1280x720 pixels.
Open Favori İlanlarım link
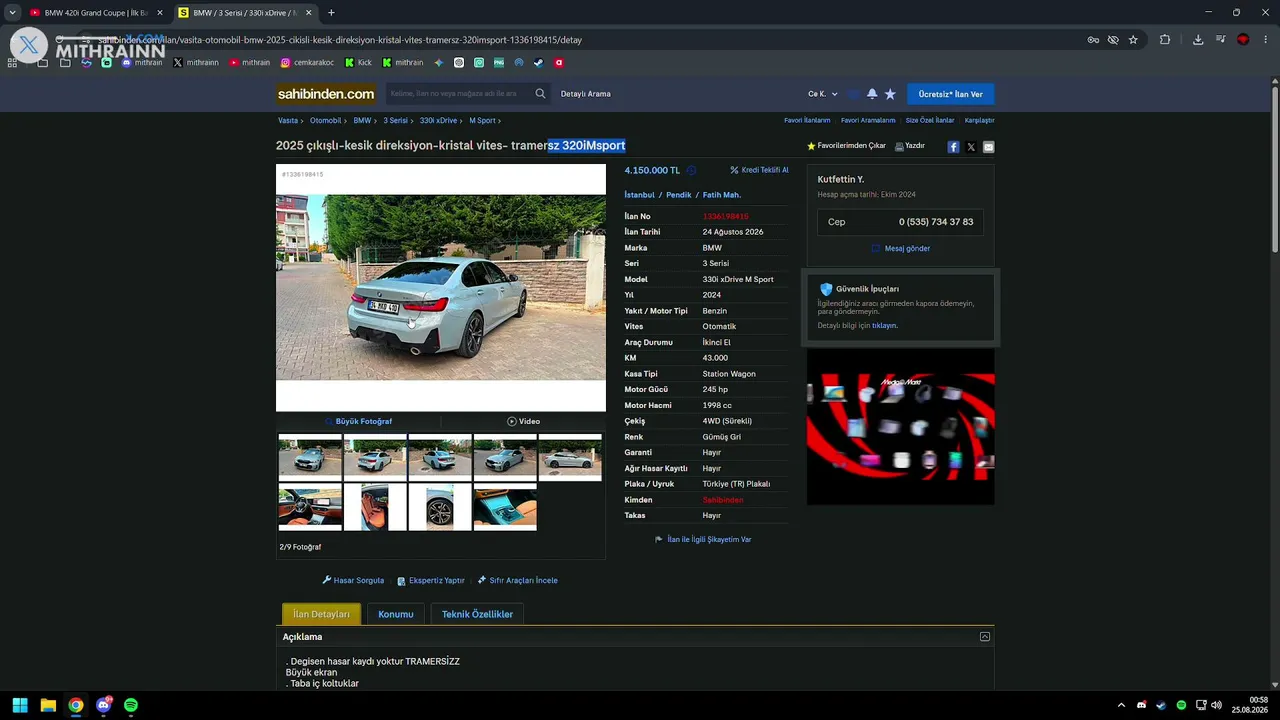point(807,120)
